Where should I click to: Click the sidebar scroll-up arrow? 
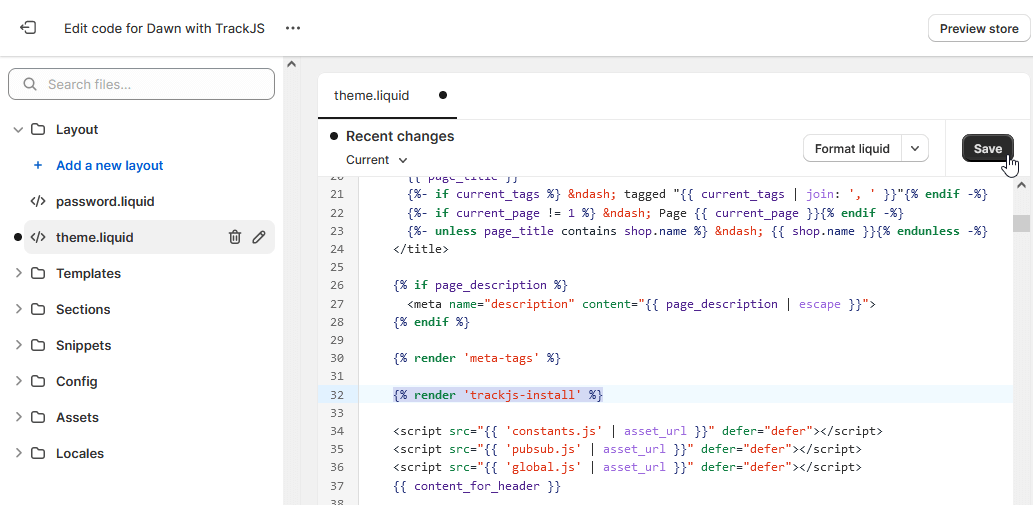(292, 65)
